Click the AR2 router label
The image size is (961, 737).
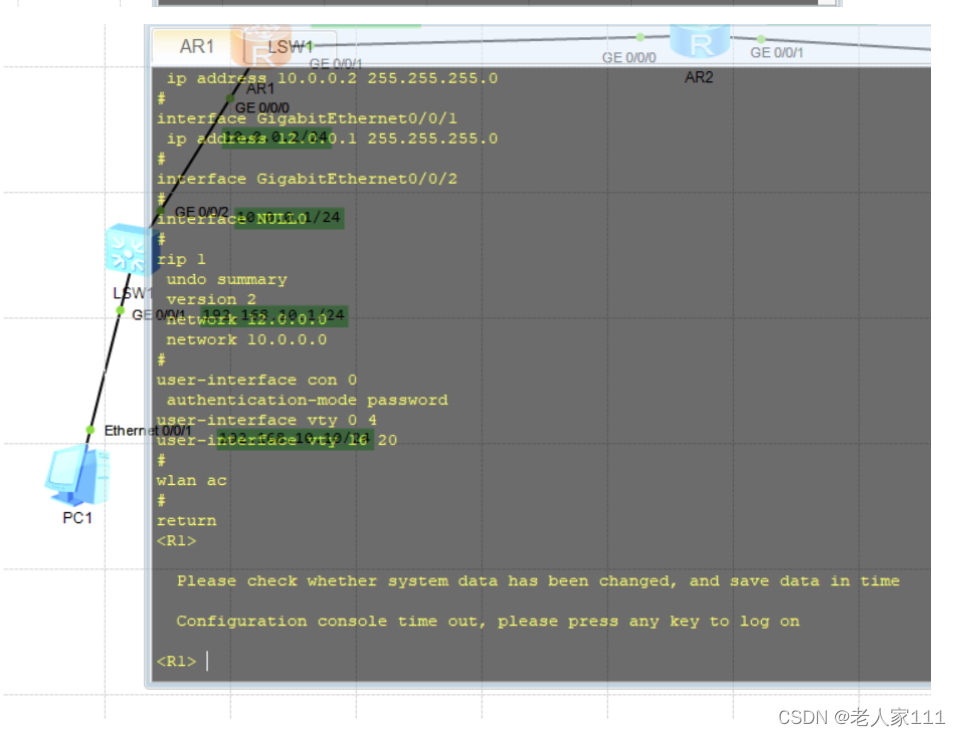point(699,77)
